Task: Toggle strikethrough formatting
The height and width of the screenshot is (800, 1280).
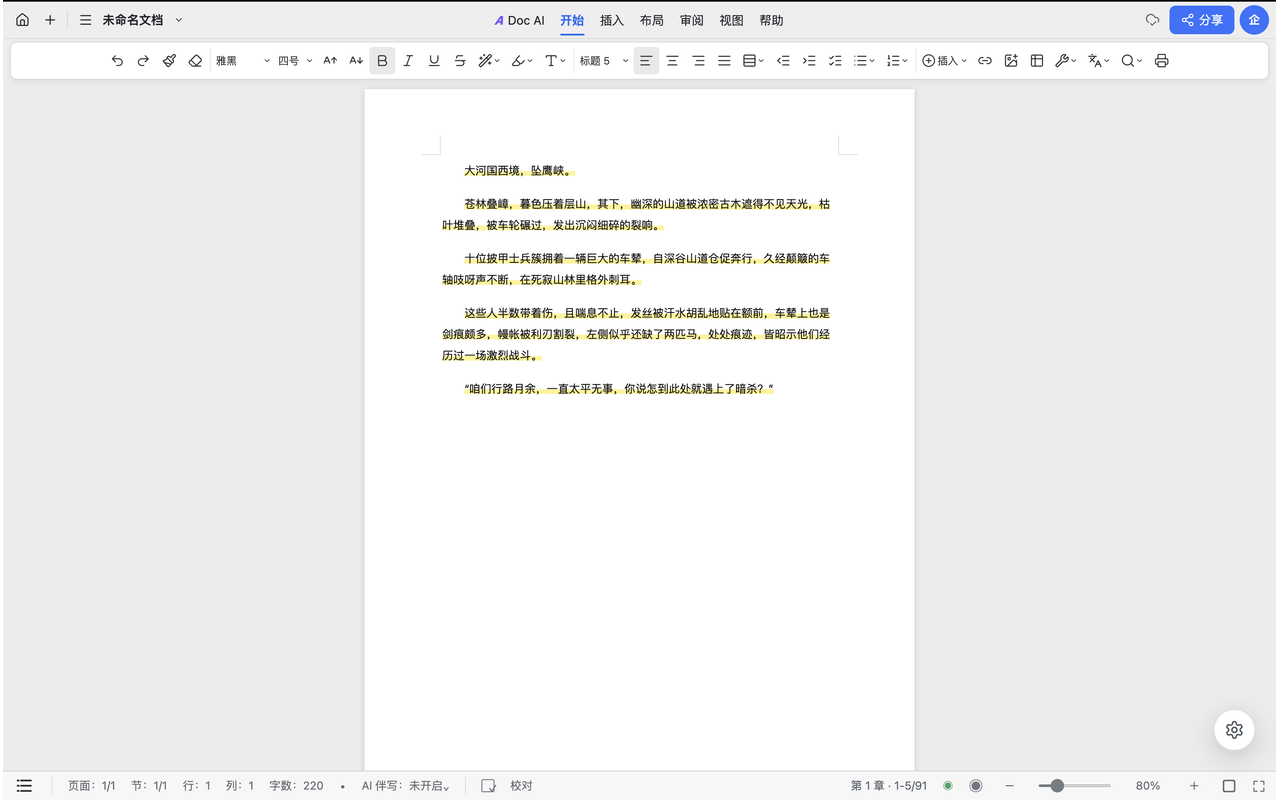Action: click(460, 61)
